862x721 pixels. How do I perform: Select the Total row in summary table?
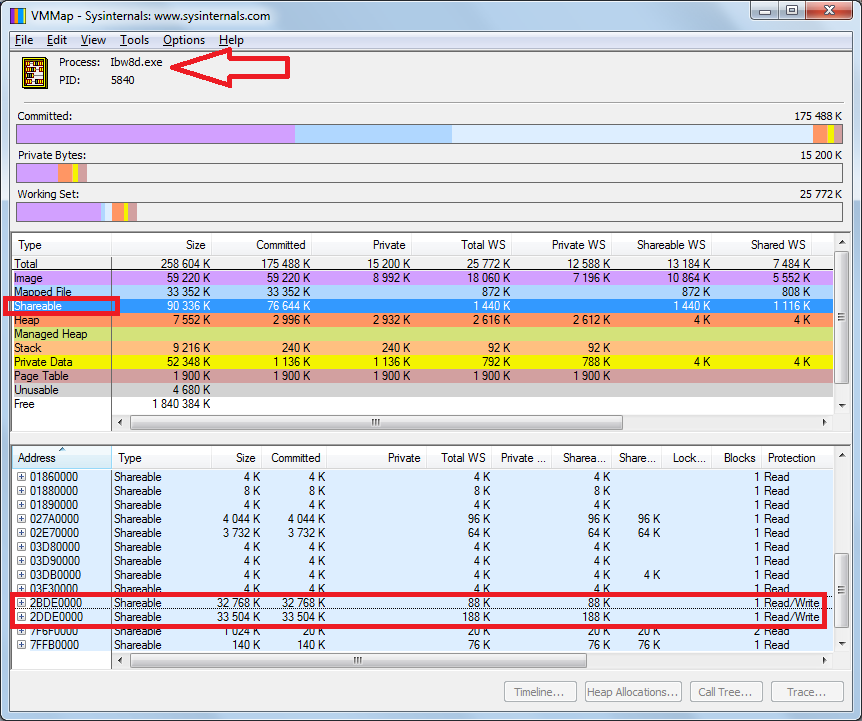pos(422,264)
